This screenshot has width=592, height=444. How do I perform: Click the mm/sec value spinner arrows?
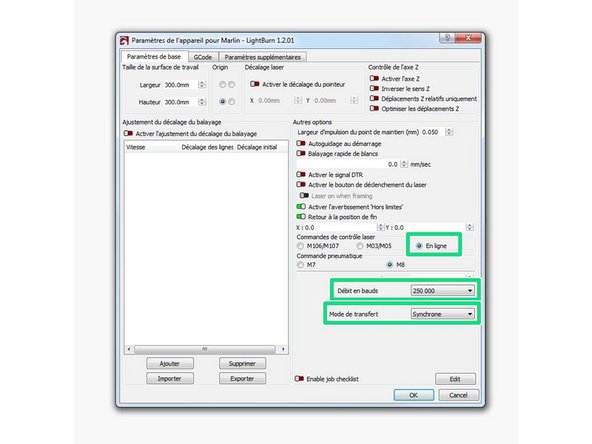point(404,164)
